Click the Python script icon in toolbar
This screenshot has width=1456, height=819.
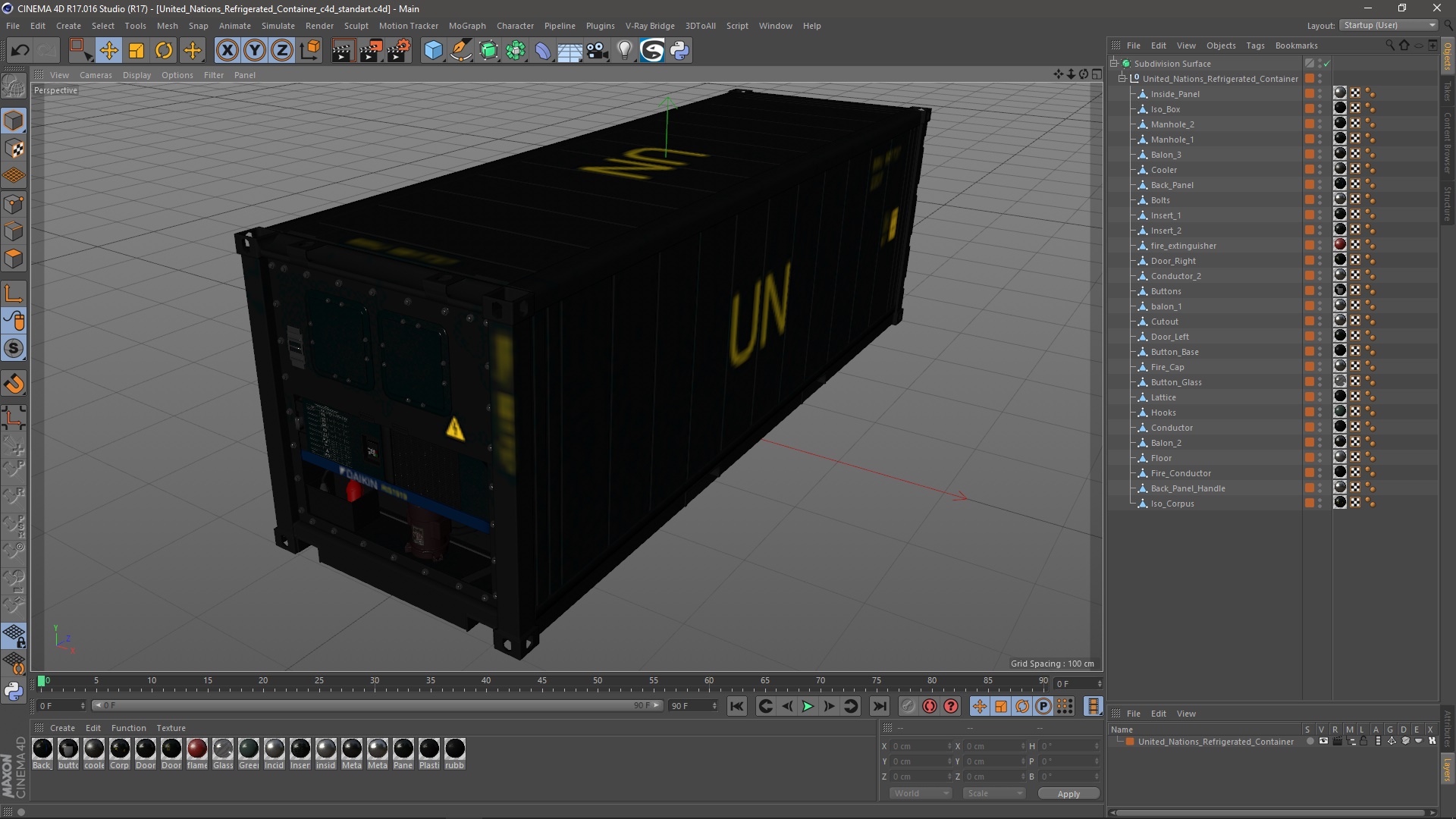point(679,51)
